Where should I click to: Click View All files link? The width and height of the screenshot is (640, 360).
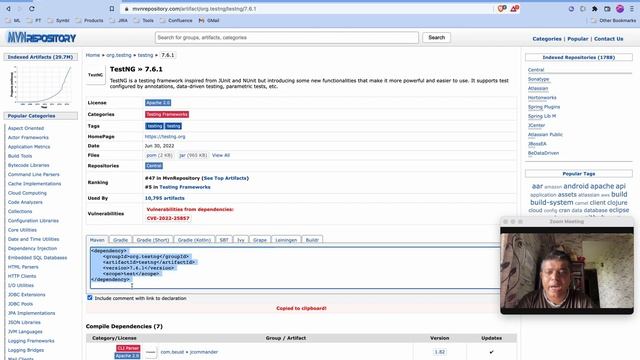pyautogui.click(x=221, y=156)
